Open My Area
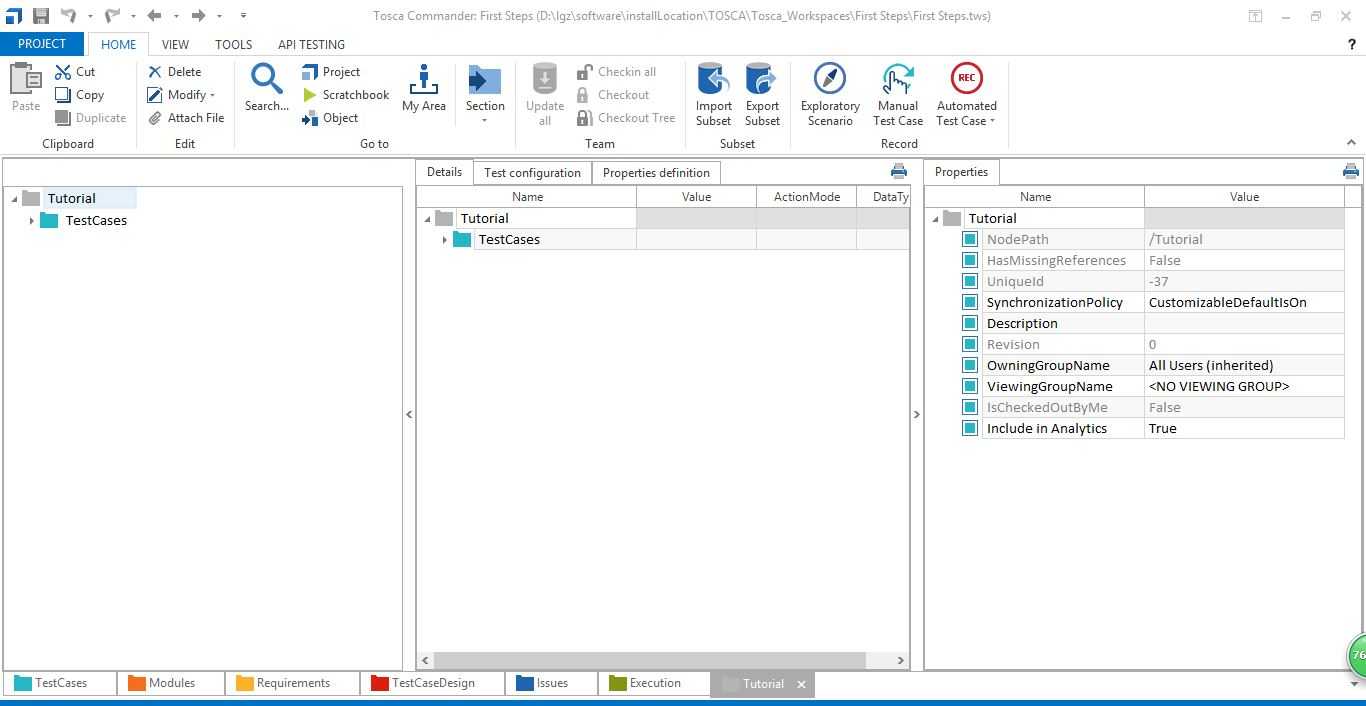1366x706 pixels. click(424, 87)
